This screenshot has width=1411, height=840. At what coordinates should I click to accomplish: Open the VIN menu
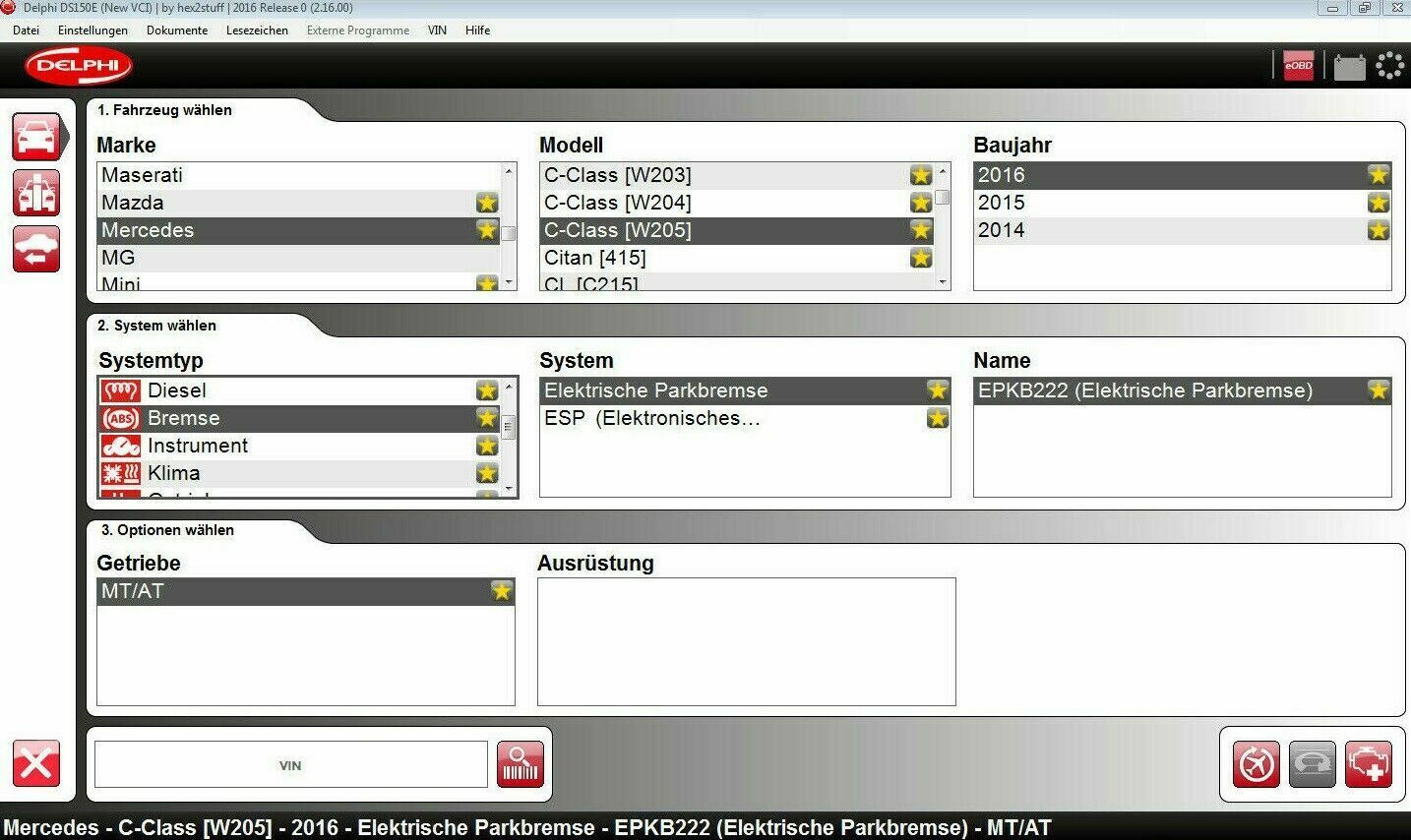[437, 30]
